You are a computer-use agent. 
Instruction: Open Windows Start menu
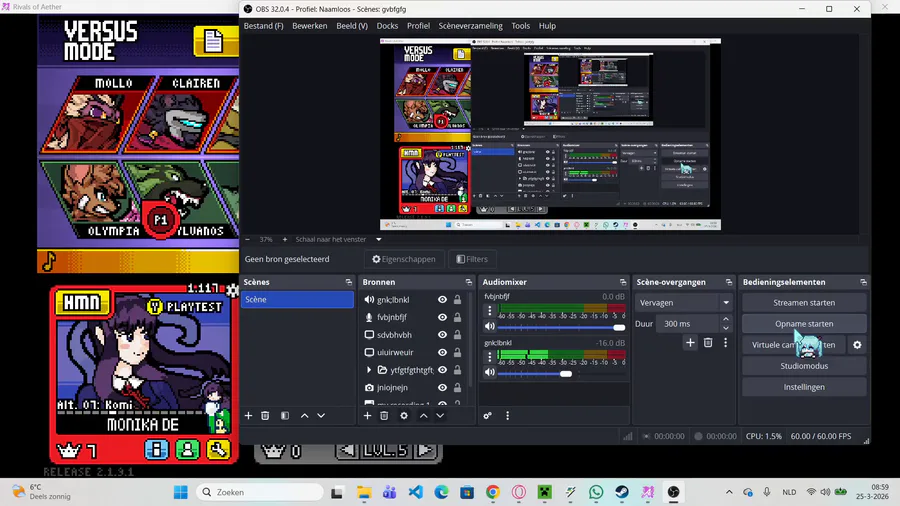pyautogui.click(x=181, y=492)
